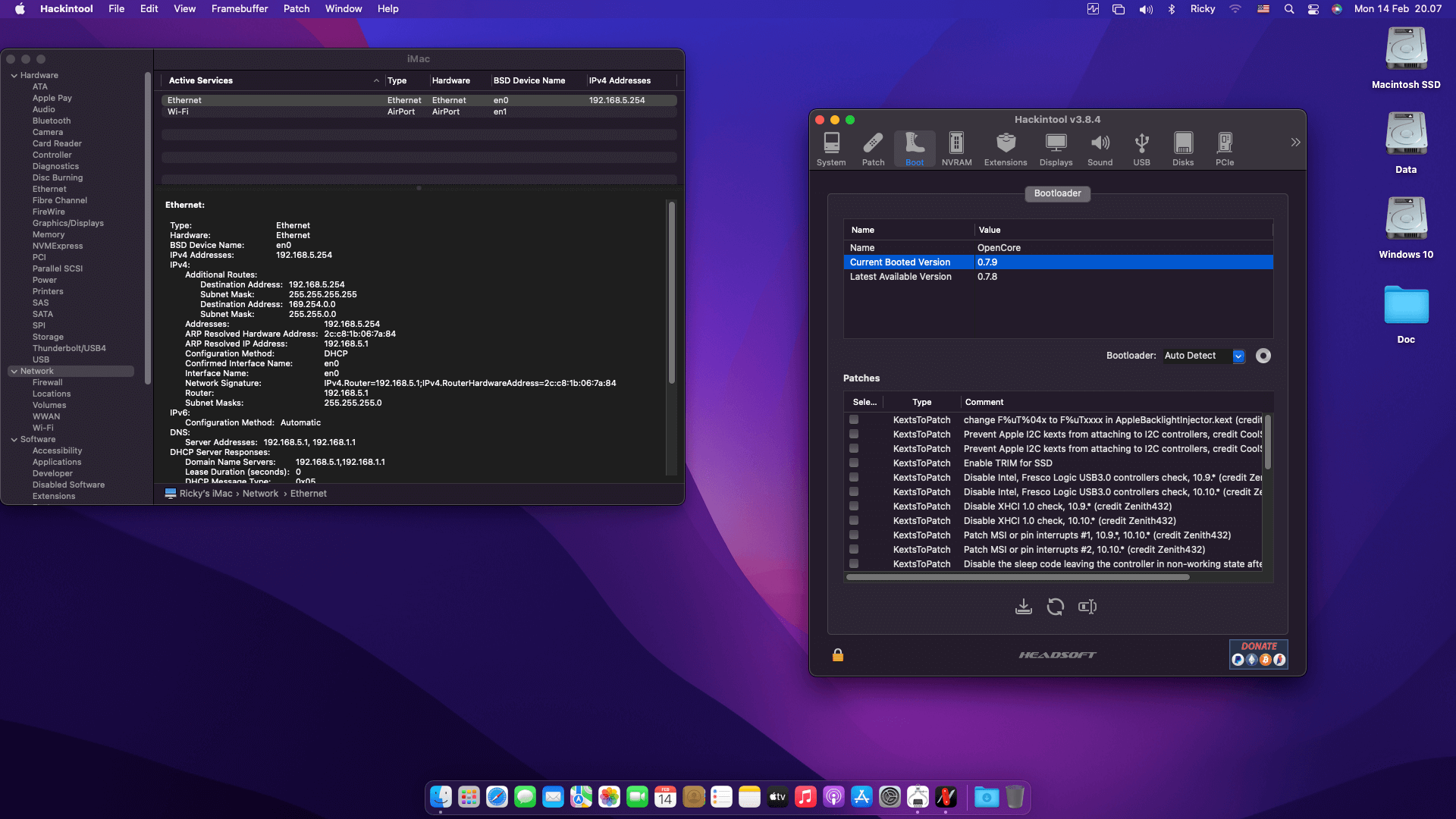Click horizontal scrollbar under Patches list
1456x819 pixels.
(x=1018, y=577)
